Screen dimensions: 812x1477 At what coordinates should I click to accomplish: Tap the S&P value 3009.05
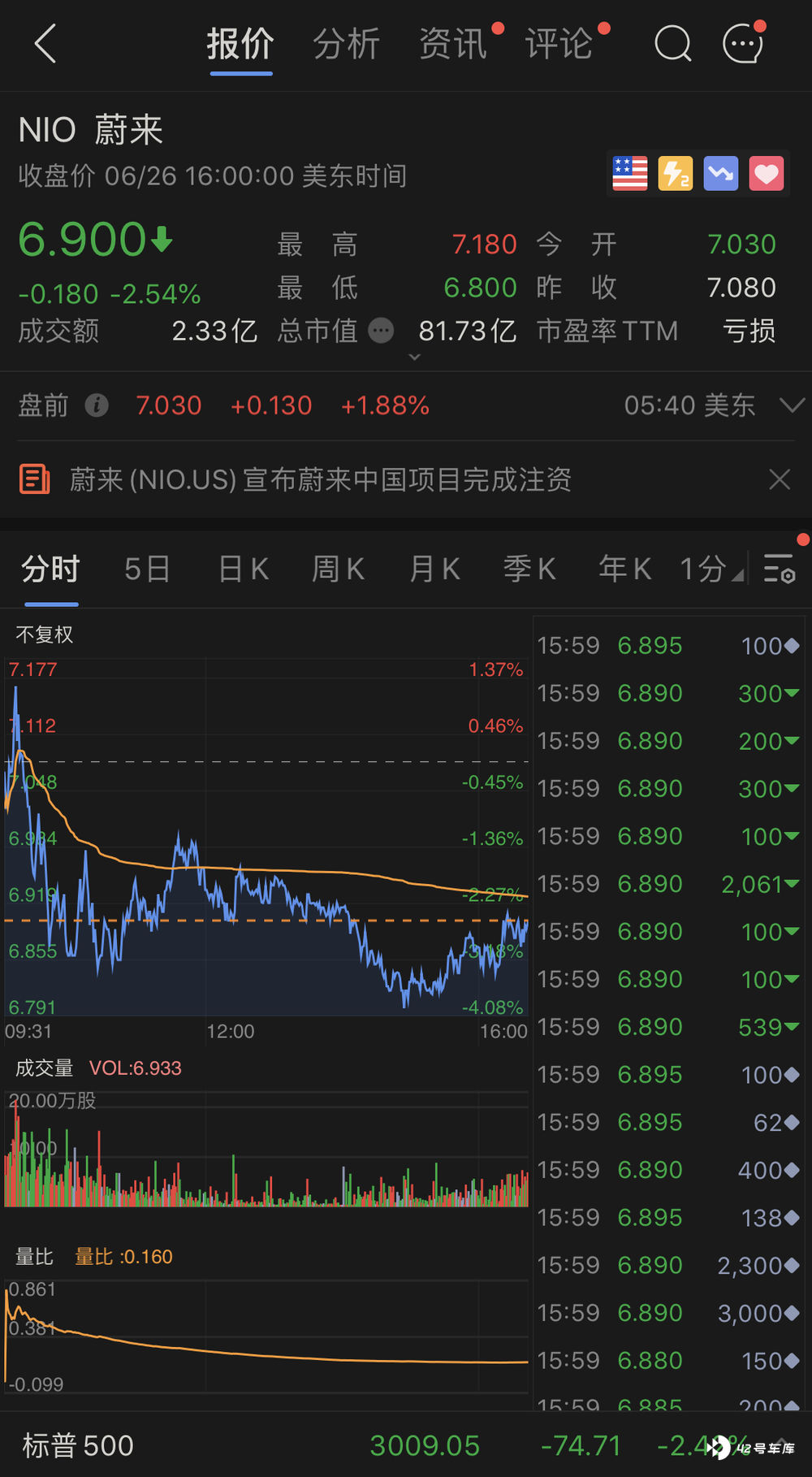tap(425, 1445)
